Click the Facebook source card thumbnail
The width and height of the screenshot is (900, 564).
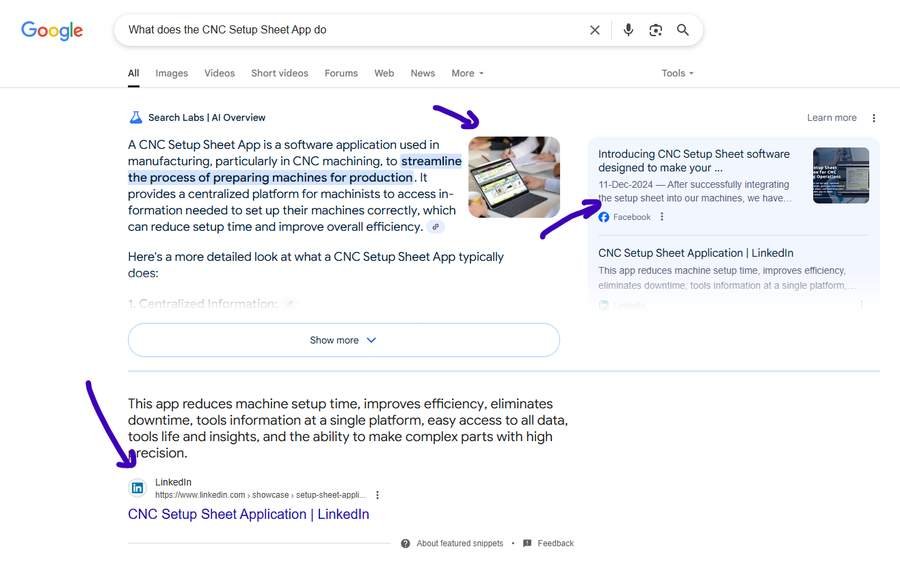tap(841, 176)
